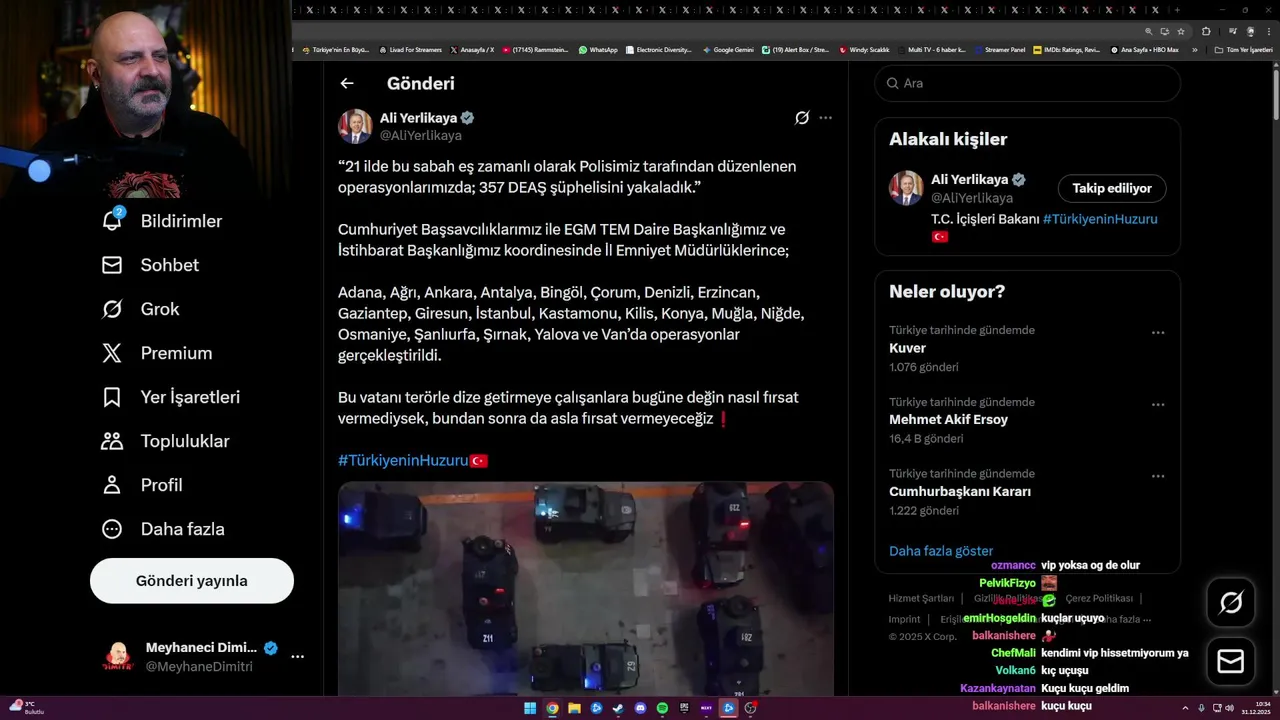Viewport: 1280px width, 720px height.
Task: Open account options next to Meyhaneci Dimitri
Action: pyautogui.click(x=297, y=657)
